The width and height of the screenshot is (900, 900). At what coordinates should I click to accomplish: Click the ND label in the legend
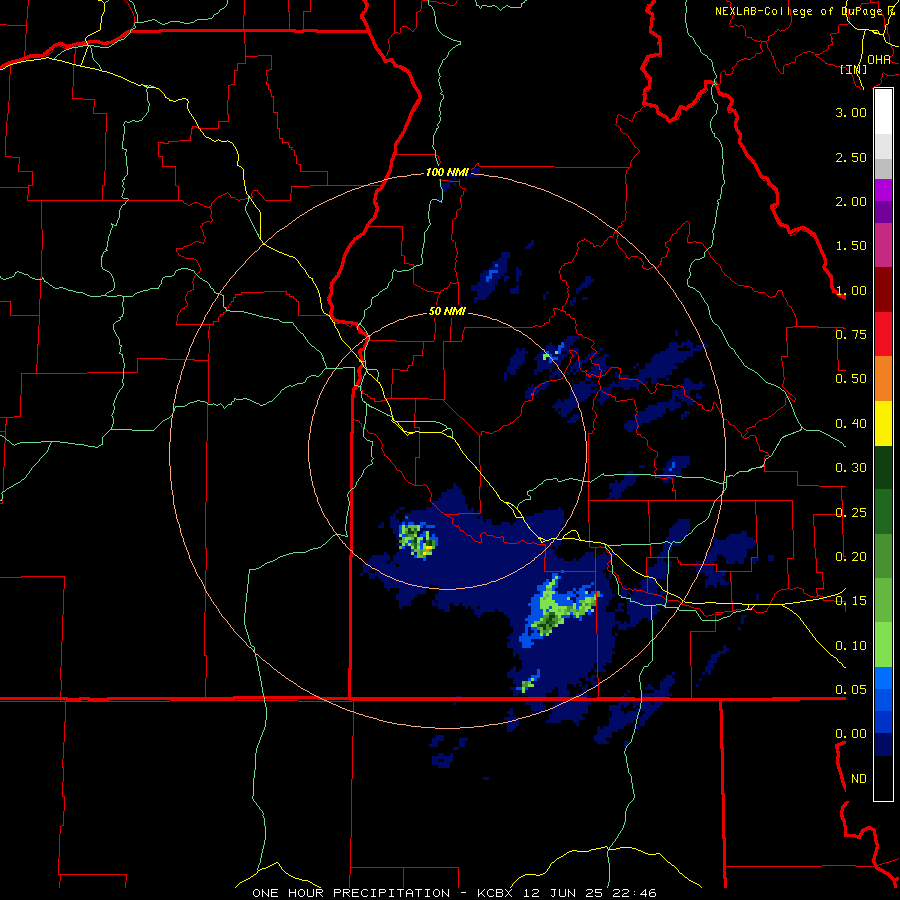click(x=859, y=779)
